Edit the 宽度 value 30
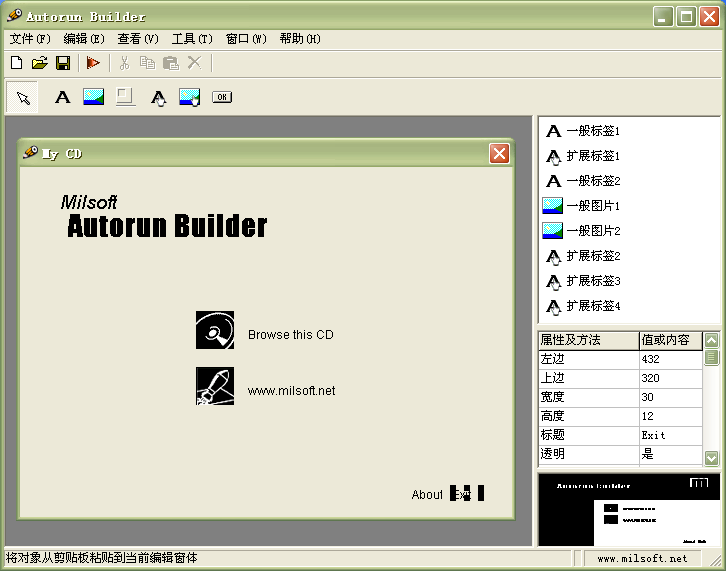 click(x=670, y=397)
